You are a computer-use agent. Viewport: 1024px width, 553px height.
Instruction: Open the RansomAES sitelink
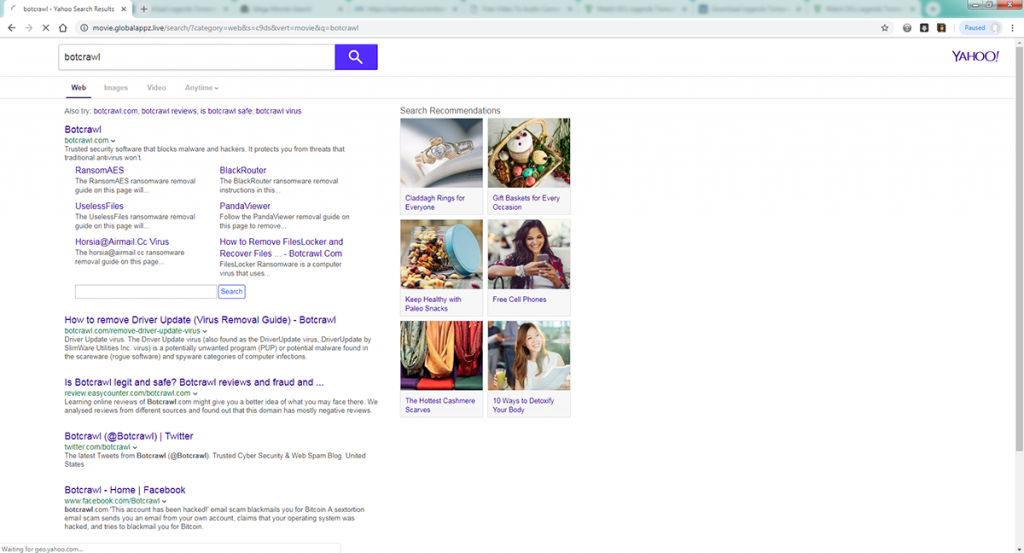99,170
